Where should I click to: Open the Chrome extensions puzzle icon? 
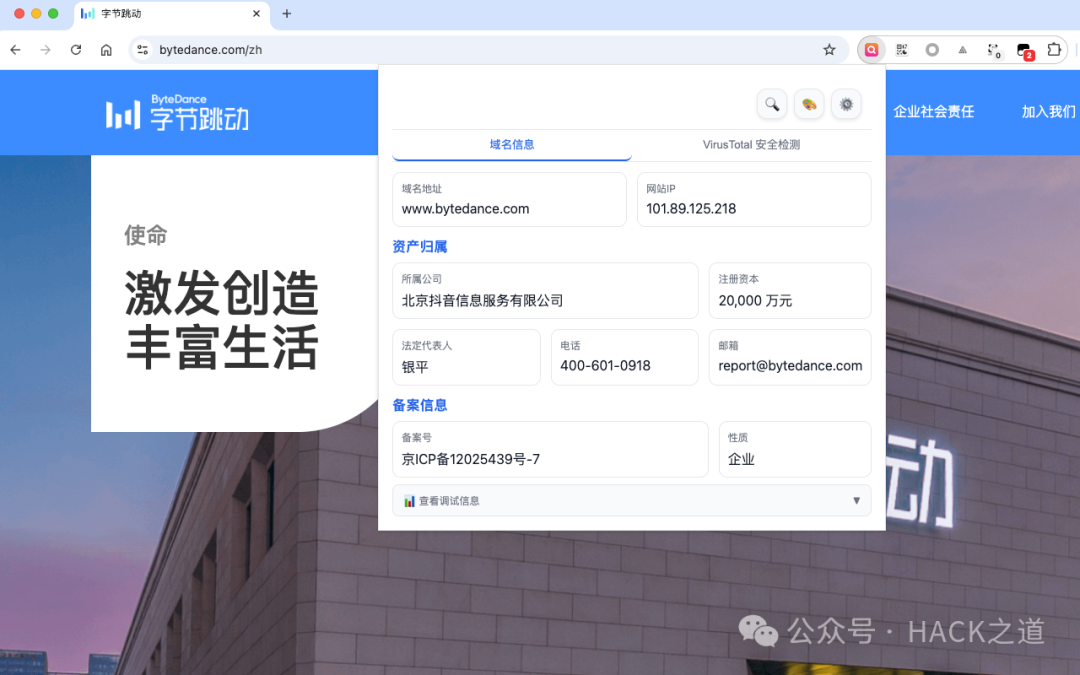coord(1054,49)
